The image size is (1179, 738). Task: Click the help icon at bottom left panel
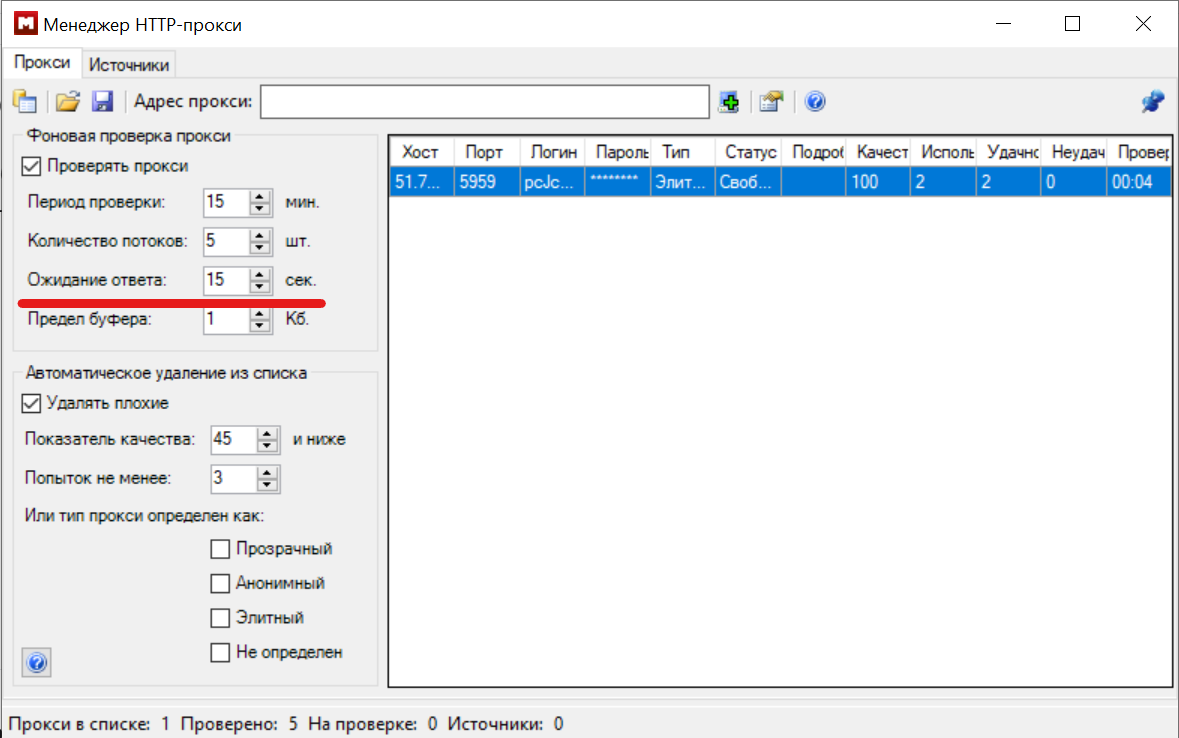(x=36, y=662)
